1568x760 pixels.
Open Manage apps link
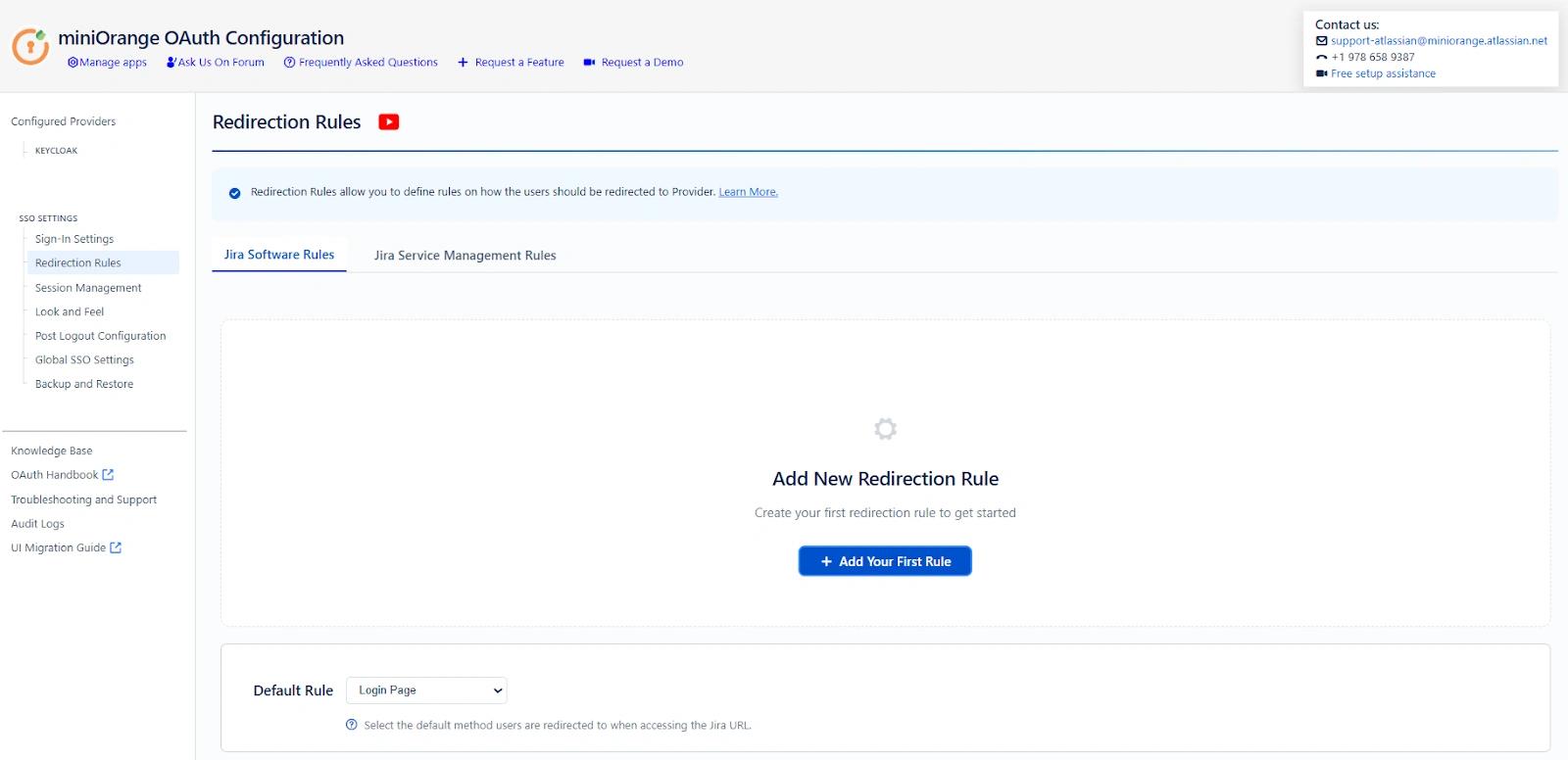tap(107, 63)
